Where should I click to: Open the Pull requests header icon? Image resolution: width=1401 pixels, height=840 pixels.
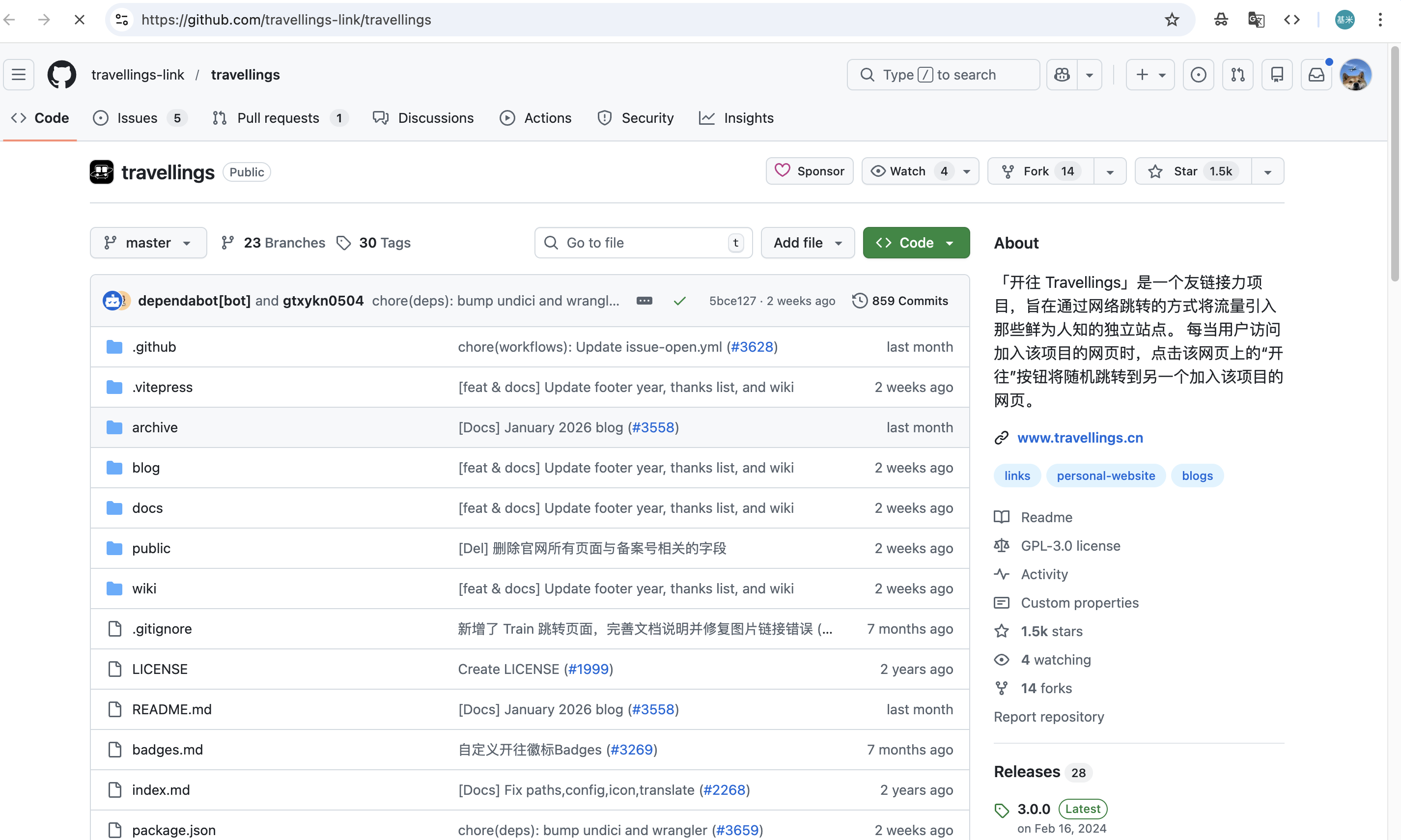pyautogui.click(x=1237, y=75)
